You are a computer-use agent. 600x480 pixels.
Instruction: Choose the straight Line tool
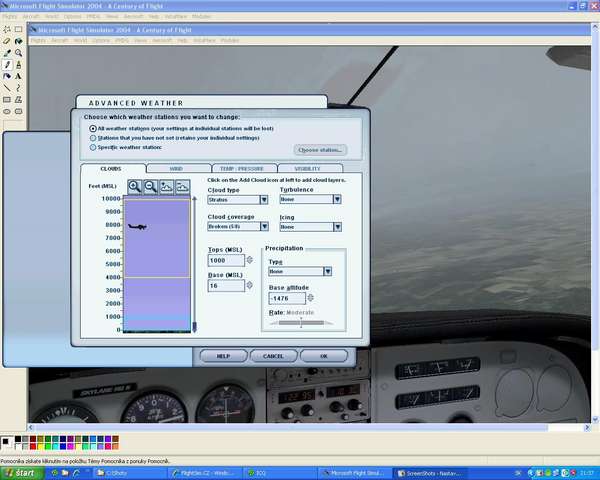7,88
